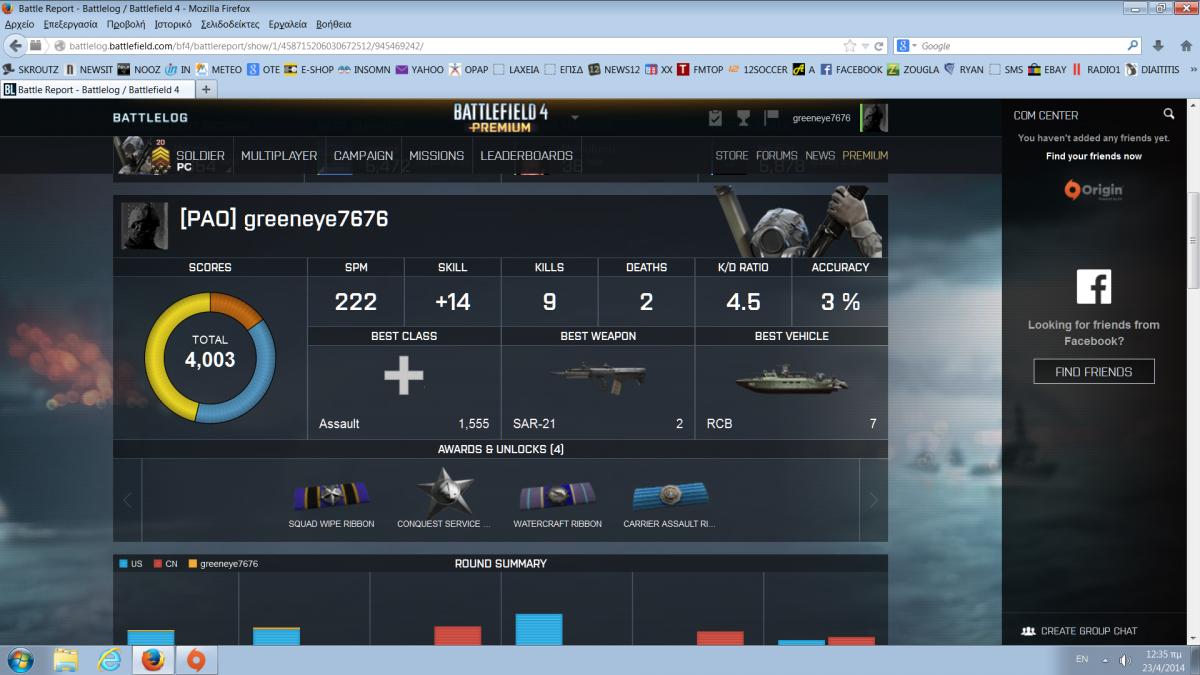Image resolution: width=1200 pixels, height=675 pixels.
Task: Click Find your friends now link
Action: click(1094, 156)
